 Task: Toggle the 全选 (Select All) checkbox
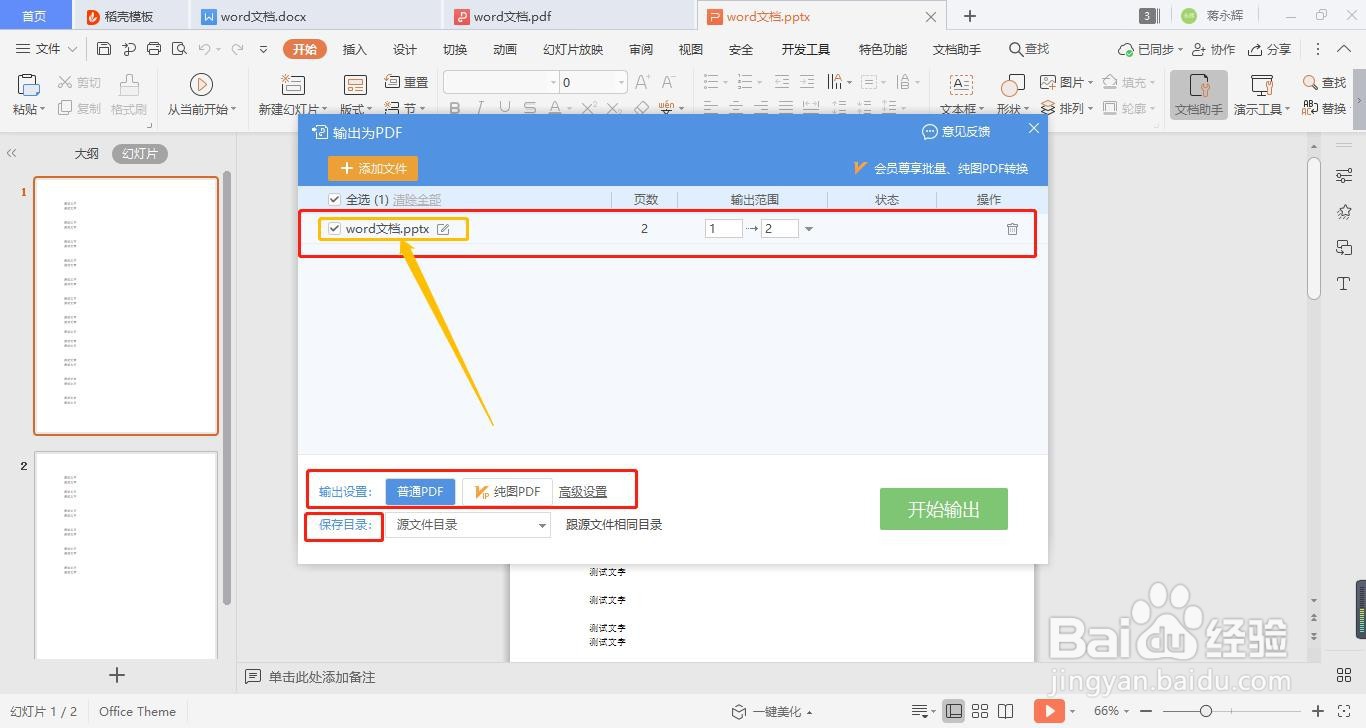(334, 199)
